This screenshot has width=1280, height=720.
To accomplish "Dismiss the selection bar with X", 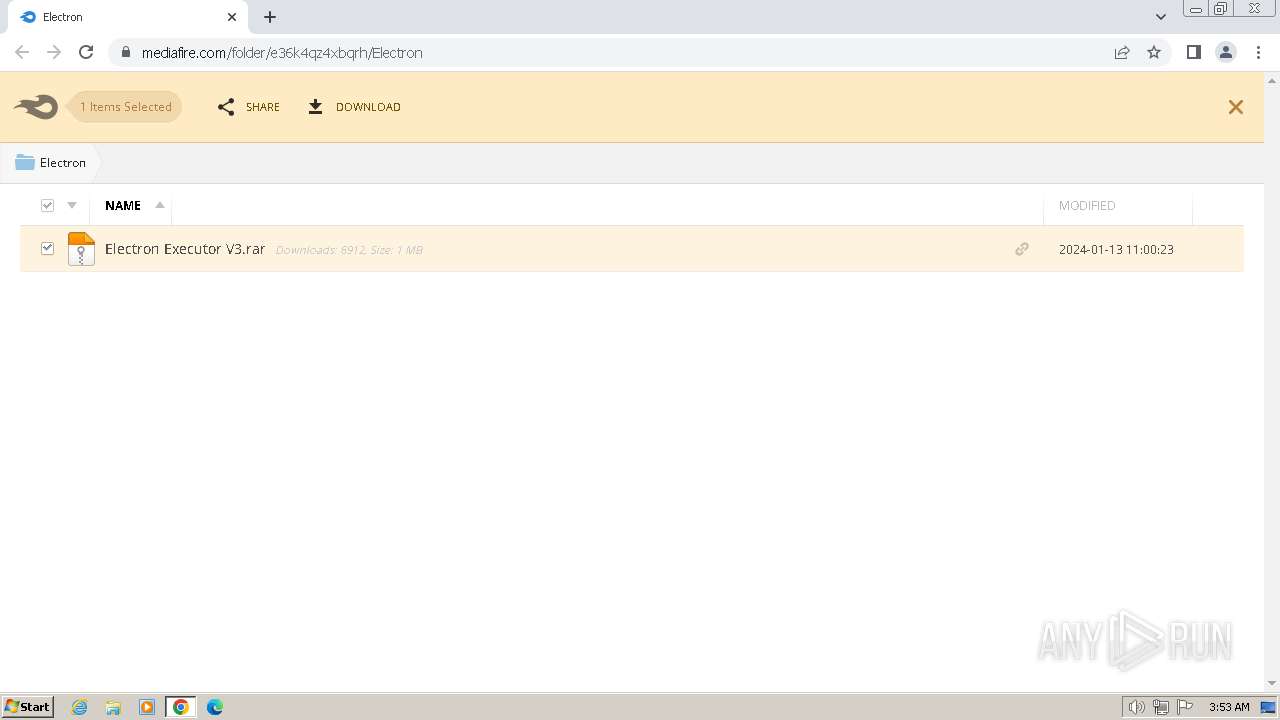I will click(1236, 107).
